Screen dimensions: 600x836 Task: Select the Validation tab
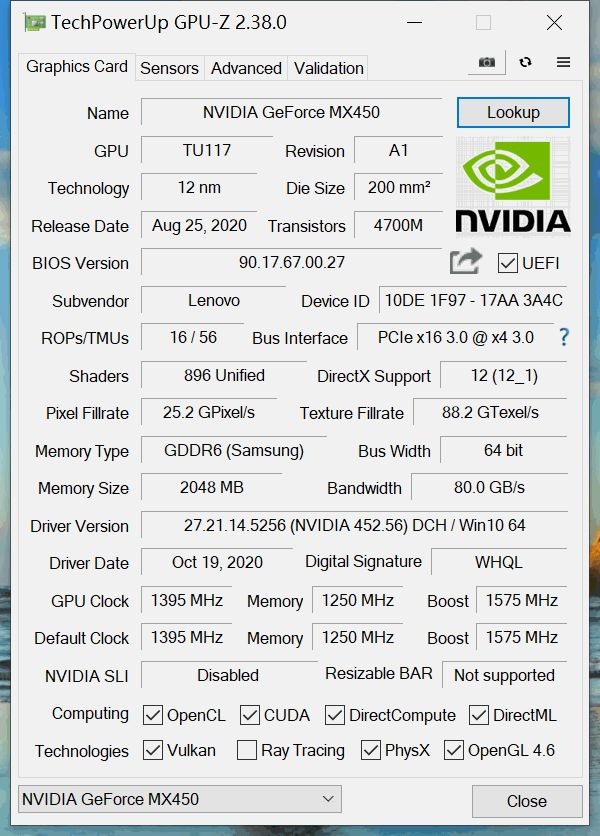point(329,68)
